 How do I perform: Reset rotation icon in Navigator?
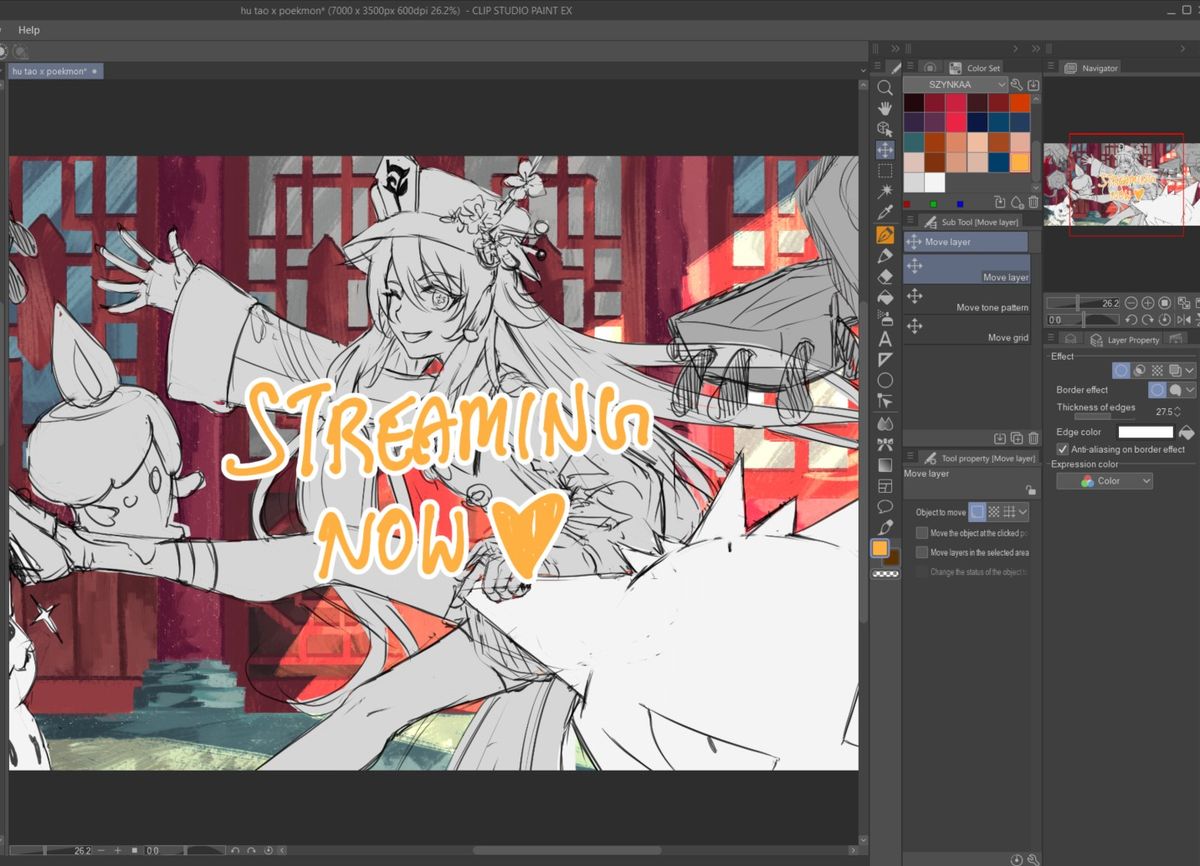coord(1165,320)
